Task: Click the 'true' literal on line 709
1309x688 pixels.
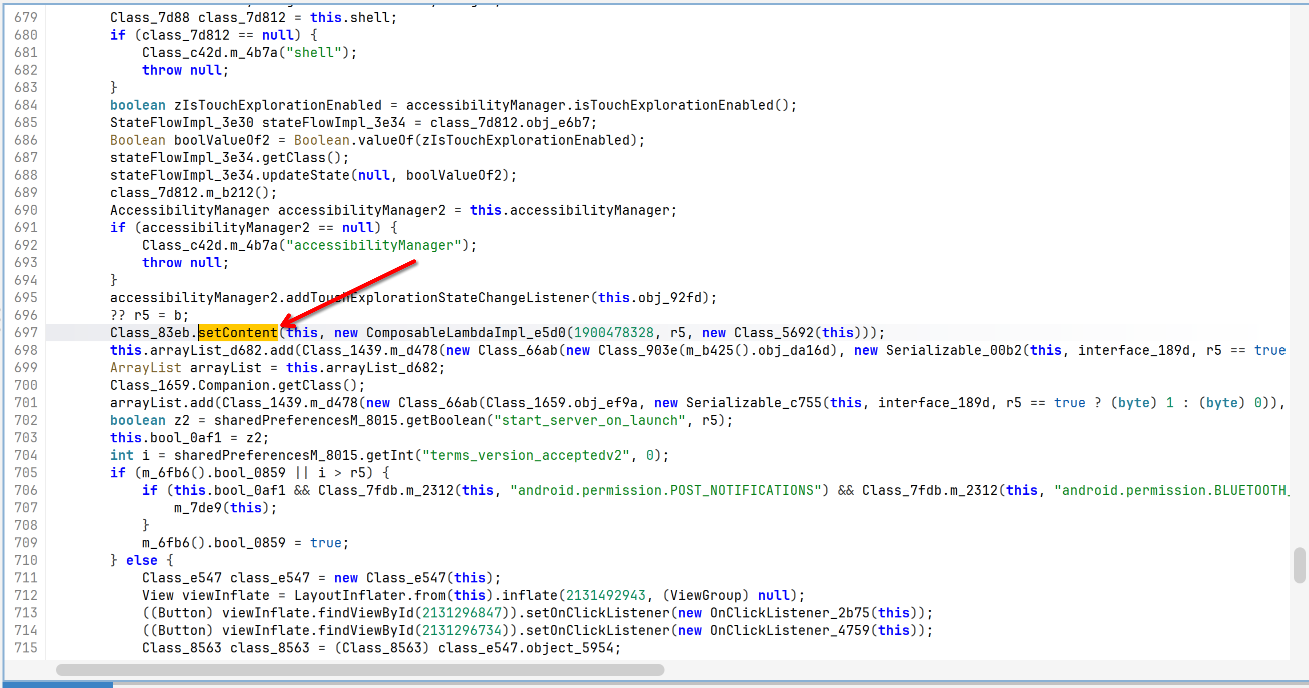Action: coord(326,542)
